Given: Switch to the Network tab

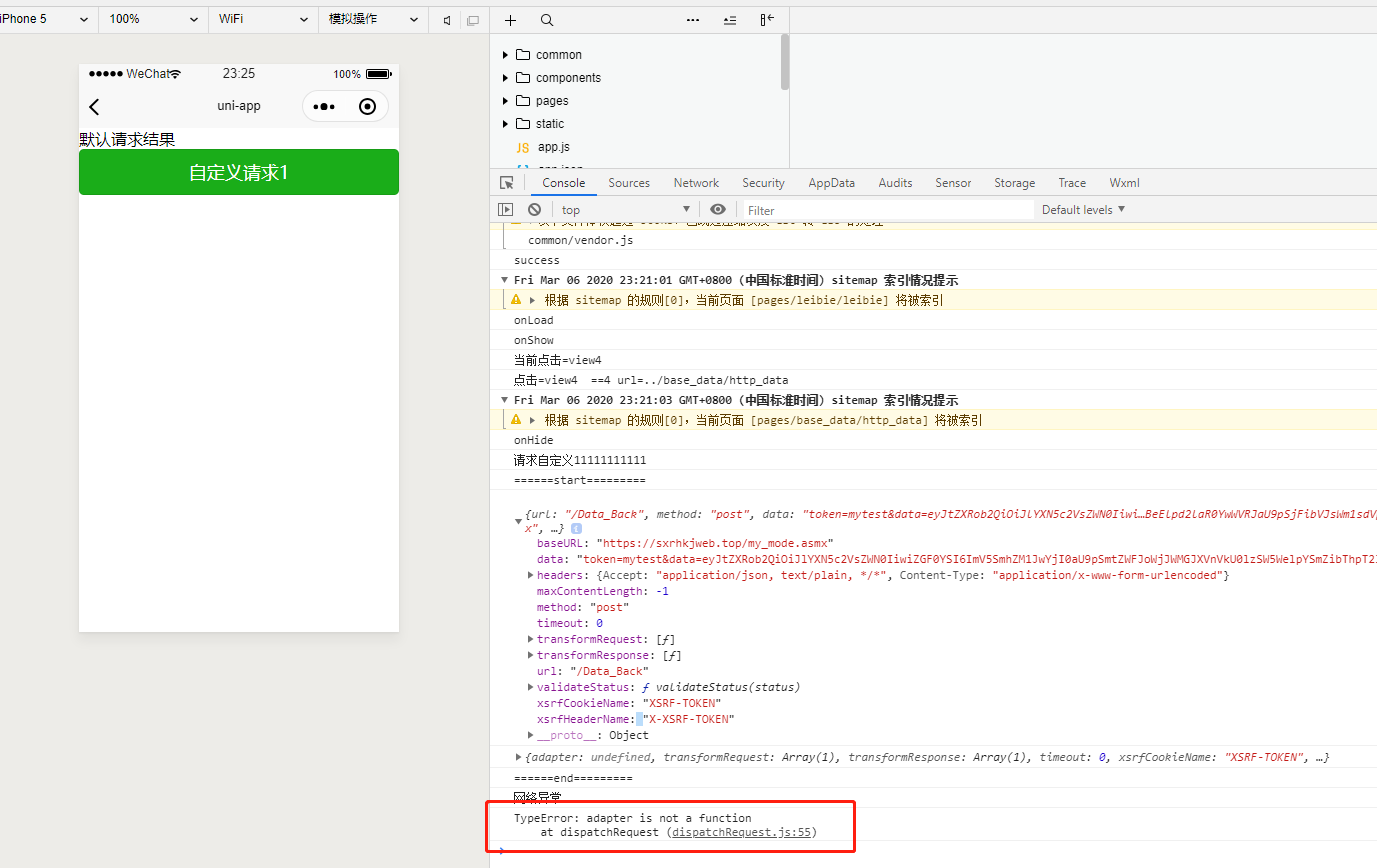Looking at the screenshot, I should (696, 183).
